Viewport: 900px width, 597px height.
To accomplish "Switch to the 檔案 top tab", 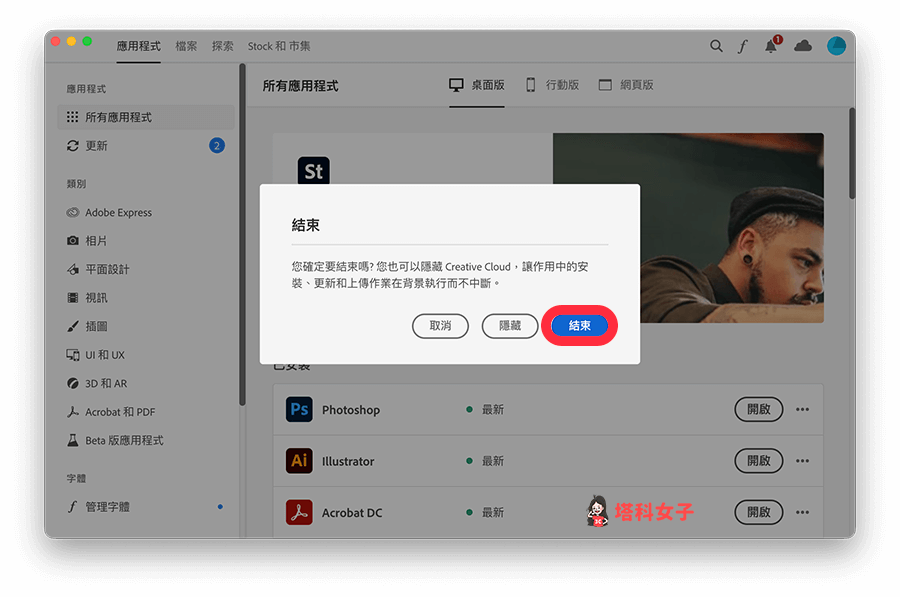I will pos(186,46).
